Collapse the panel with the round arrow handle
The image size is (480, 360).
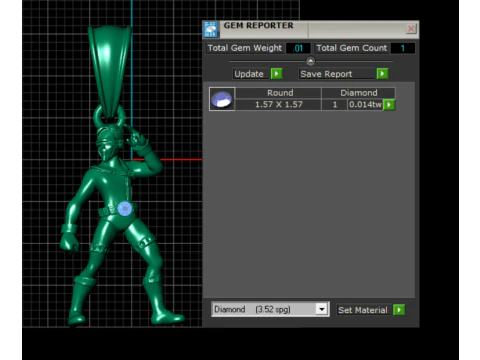point(310,61)
